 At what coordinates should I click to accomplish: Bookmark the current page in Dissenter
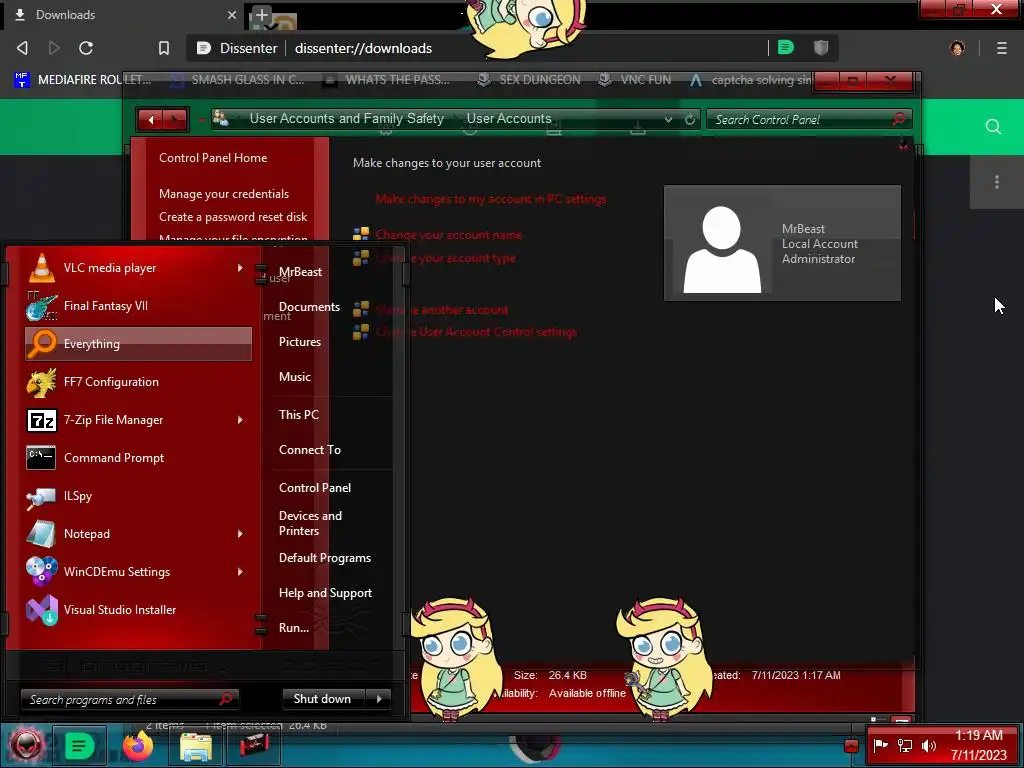click(x=164, y=48)
